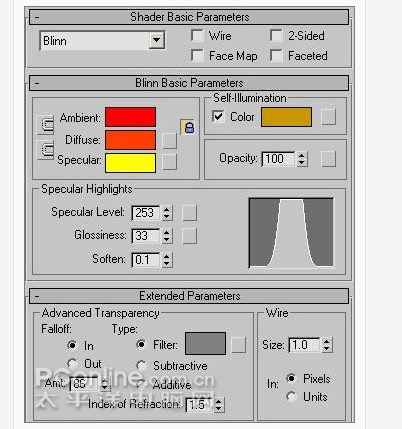Click the Ambient-Diffuse lock button
The width and height of the screenshot is (402, 429).
45,125
